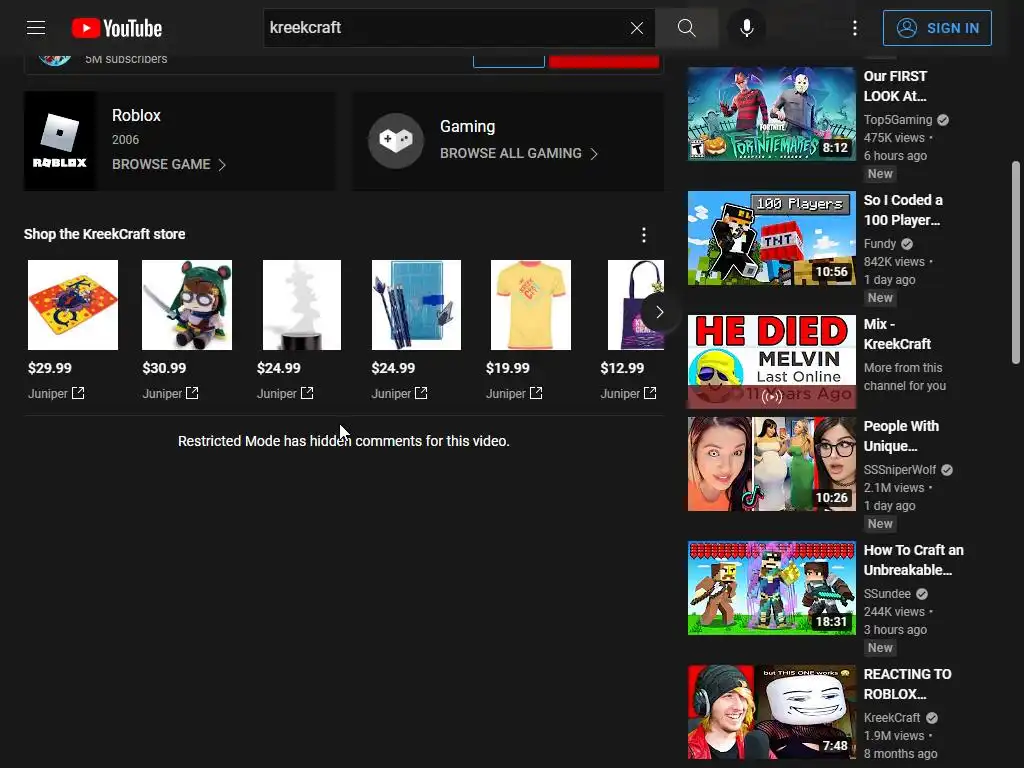Click the Roblox game title text

(136, 116)
